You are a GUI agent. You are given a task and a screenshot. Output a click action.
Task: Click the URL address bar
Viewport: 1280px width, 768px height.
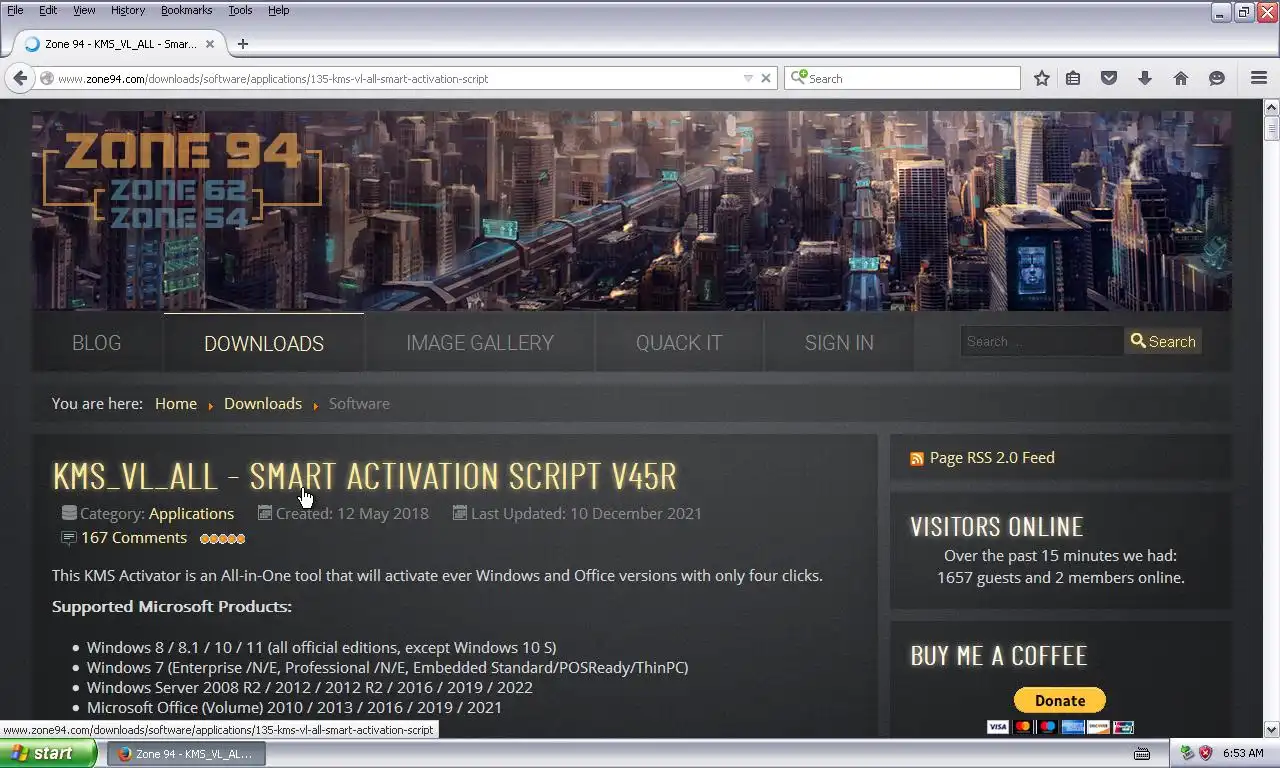pos(398,78)
